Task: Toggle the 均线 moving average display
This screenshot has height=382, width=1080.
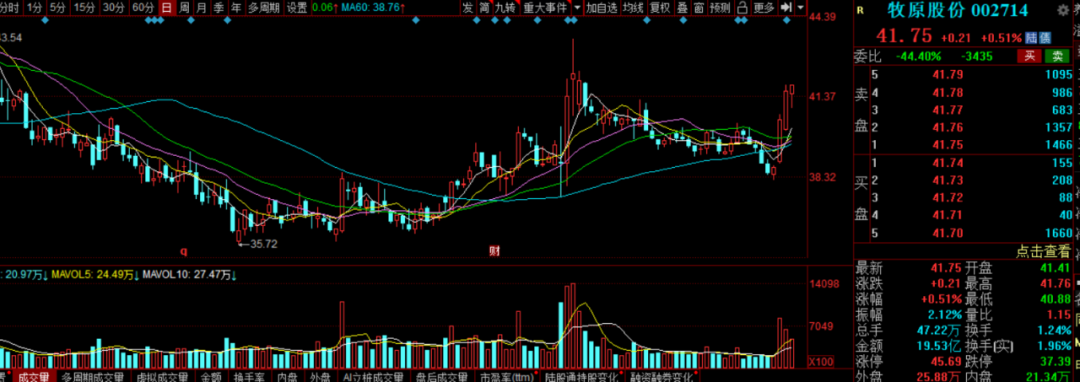Action: click(x=633, y=8)
